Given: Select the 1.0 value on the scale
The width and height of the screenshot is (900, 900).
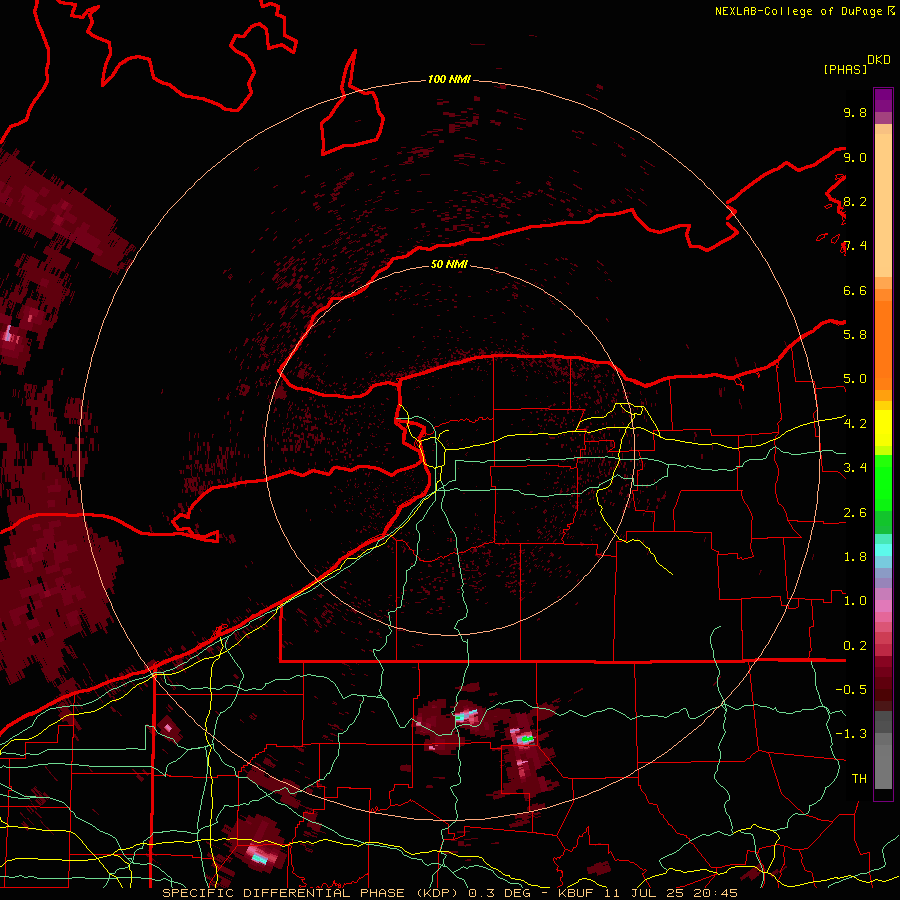Looking at the screenshot, I should (x=855, y=601).
